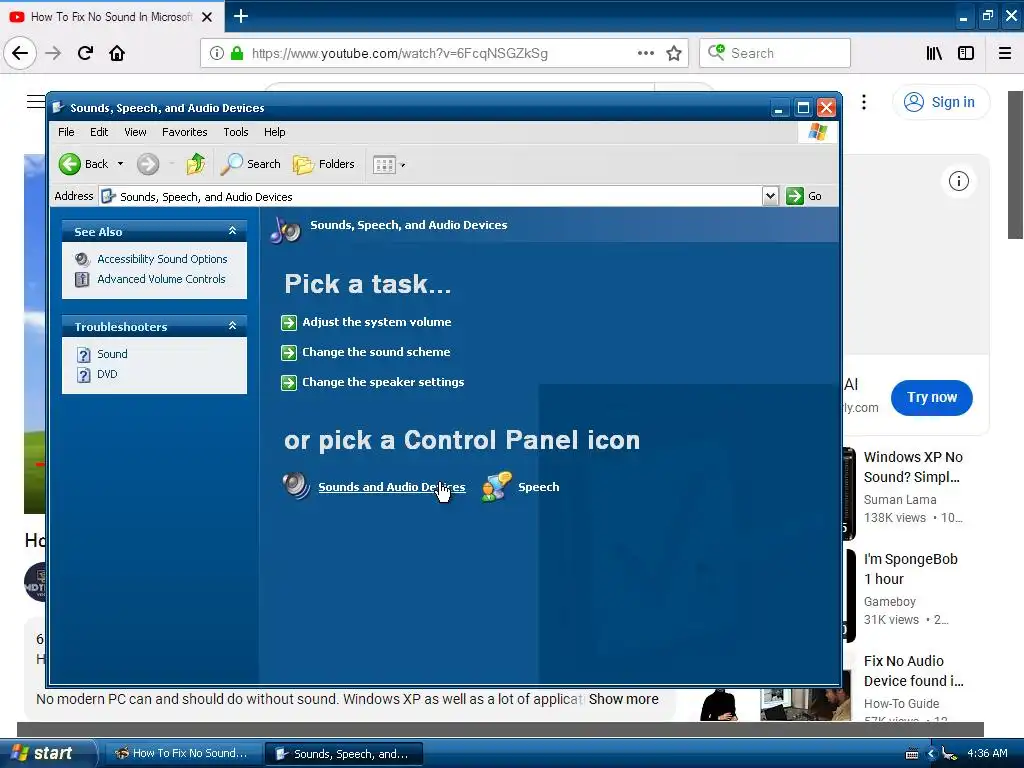This screenshot has height=768, width=1024.
Task: Click the Speech label link
Action: [539, 487]
